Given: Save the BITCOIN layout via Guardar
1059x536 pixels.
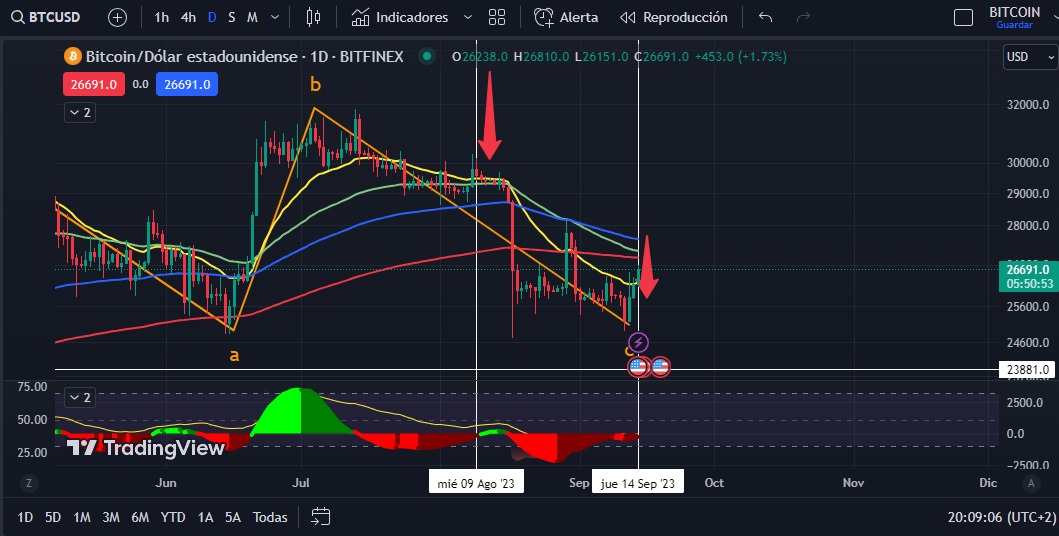Looking at the screenshot, I should (x=1014, y=25).
